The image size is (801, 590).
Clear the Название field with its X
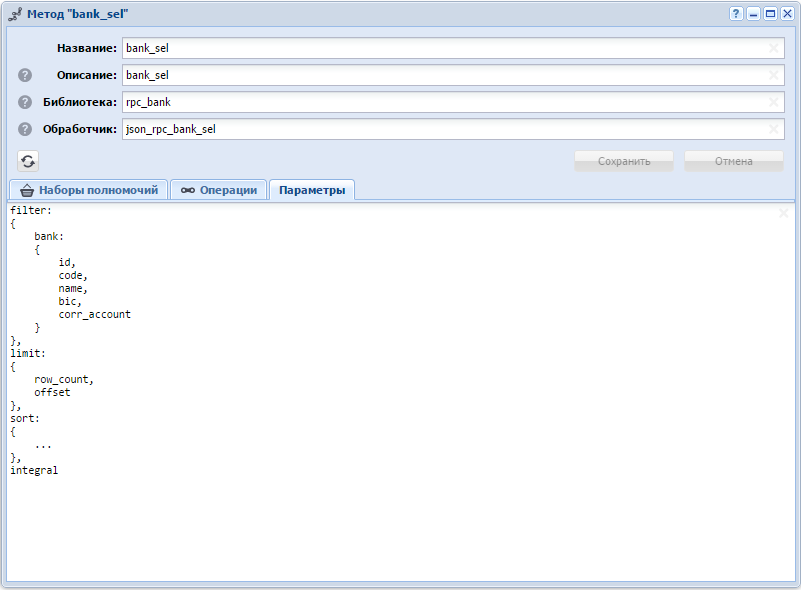[x=773, y=48]
